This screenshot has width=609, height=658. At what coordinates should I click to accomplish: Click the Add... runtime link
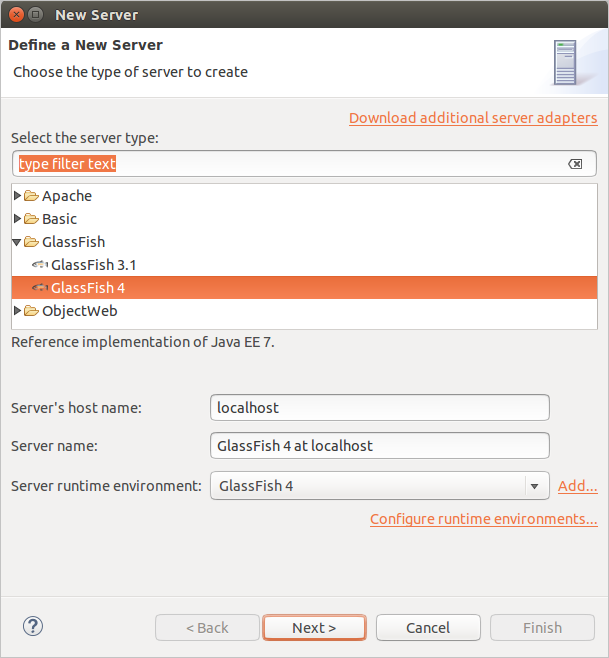point(578,486)
